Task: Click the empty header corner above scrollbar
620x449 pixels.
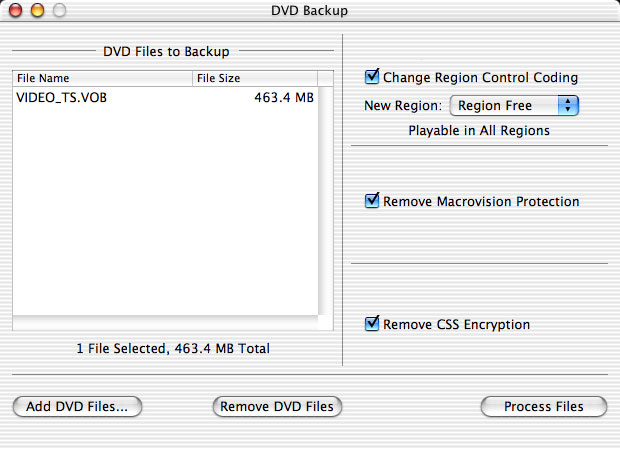Action: click(x=325, y=78)
